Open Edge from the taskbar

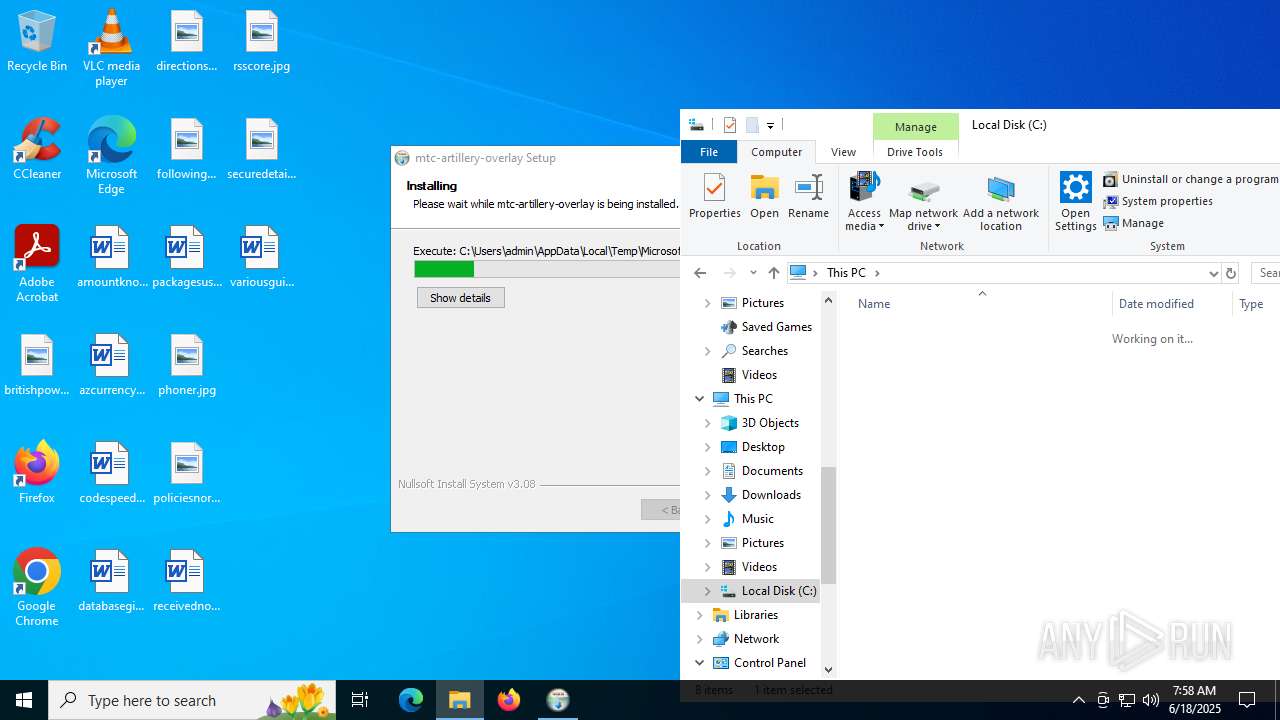click(411, 700)
